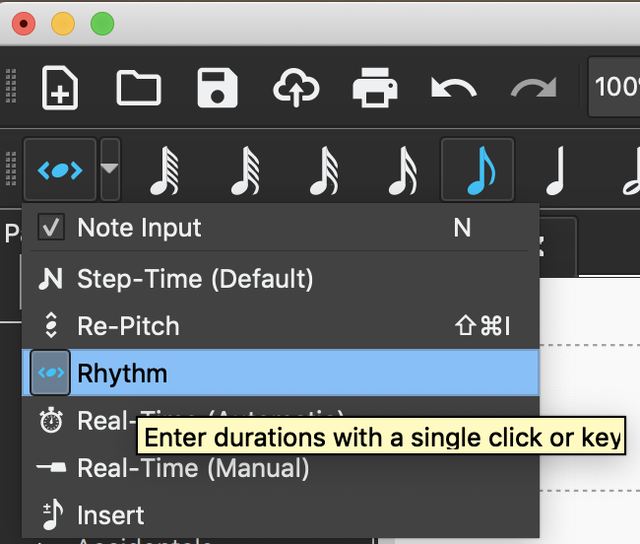Screen dimensions: 640x544
Task: Click the New Score icon
Action: point(60,87)
